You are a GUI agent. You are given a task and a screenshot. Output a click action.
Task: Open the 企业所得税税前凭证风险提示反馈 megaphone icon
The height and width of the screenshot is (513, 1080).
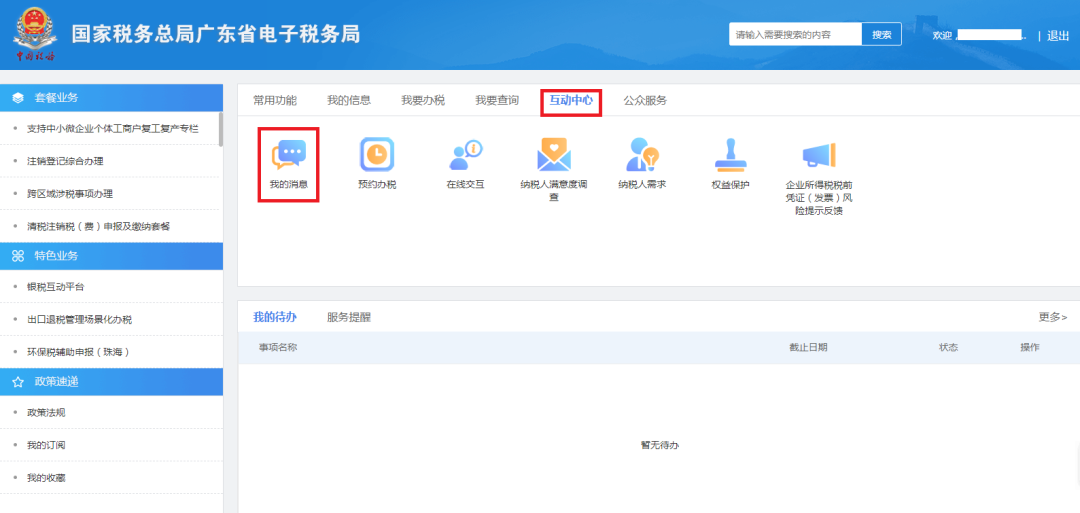coord(819,154)
